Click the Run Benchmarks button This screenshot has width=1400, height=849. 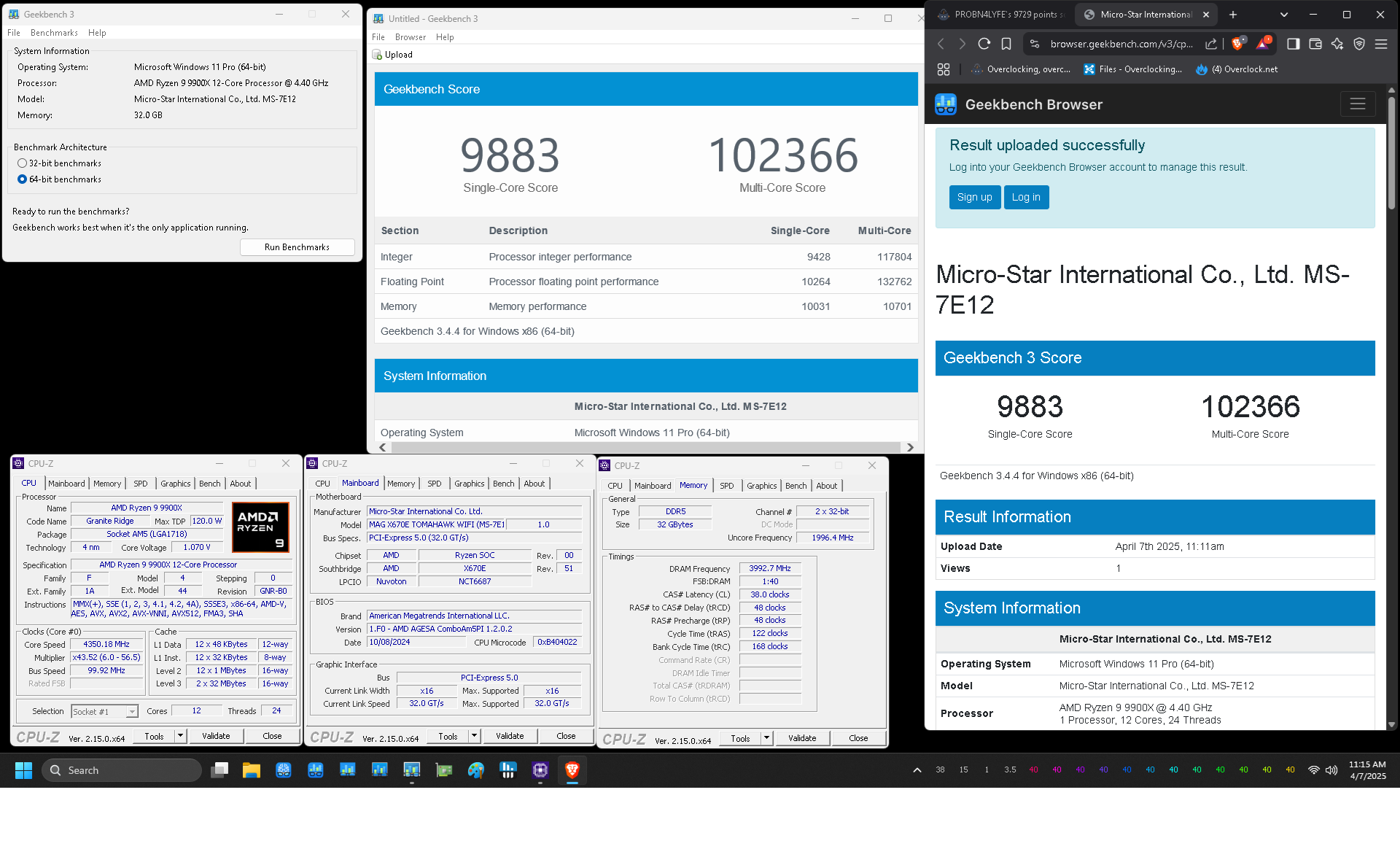coord(297,247)
